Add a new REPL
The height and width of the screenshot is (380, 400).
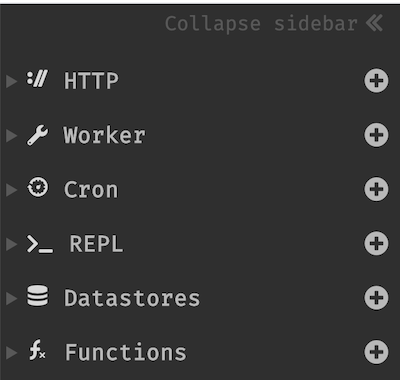point(376,244)
